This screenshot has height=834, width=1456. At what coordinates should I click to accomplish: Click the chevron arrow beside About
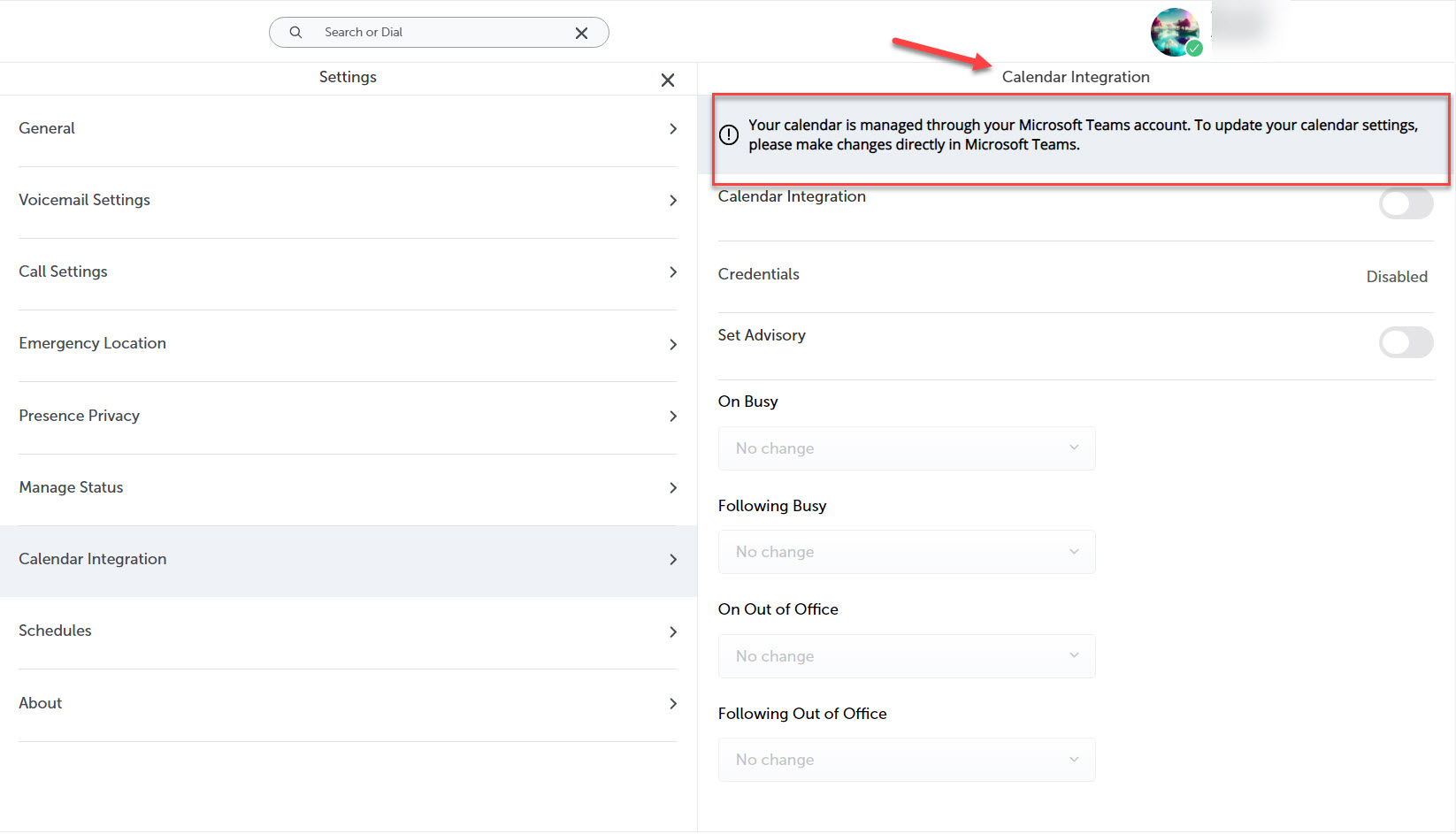coord(673,704)
